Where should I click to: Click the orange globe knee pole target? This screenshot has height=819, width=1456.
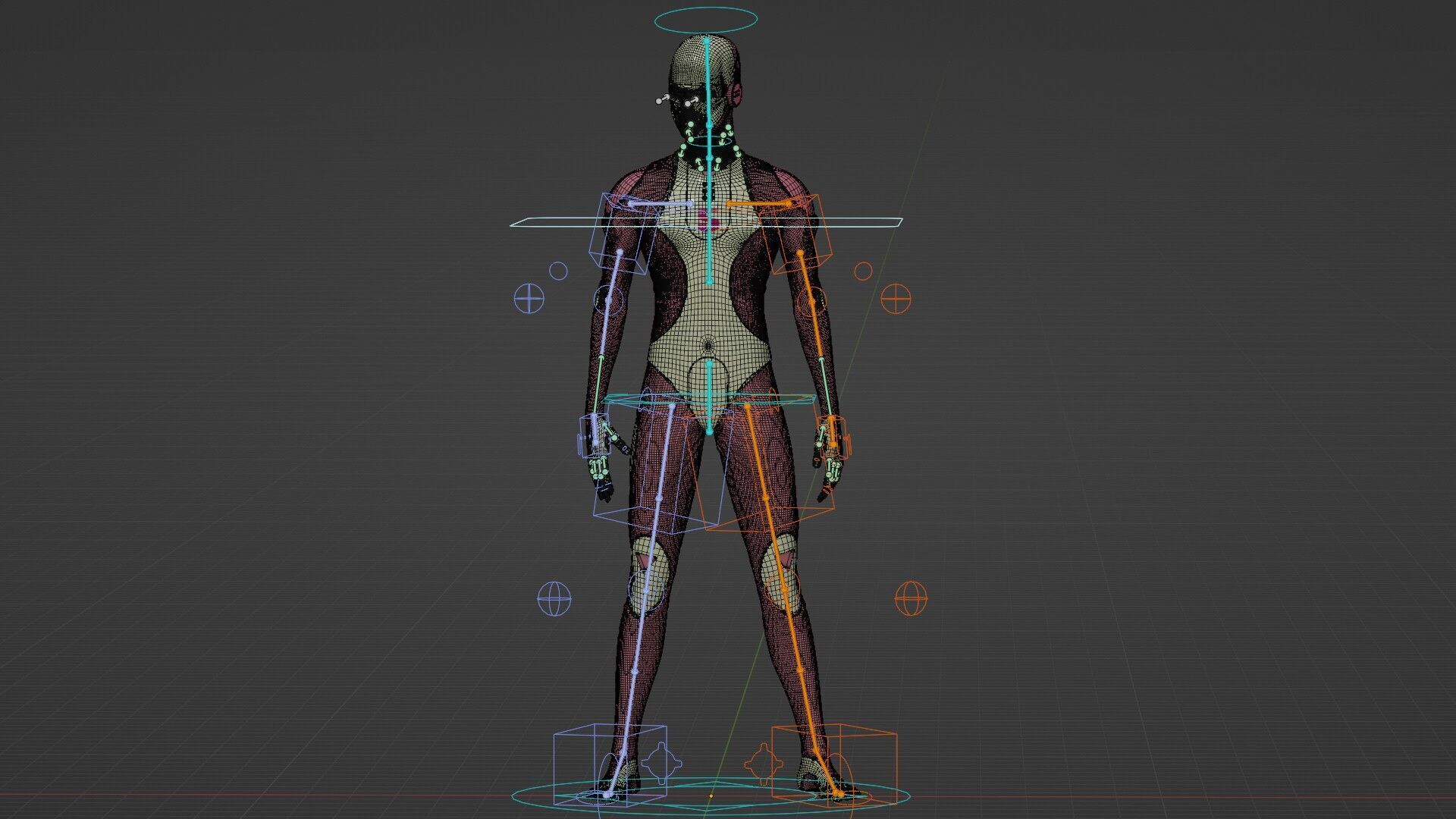tap(911, 599)
